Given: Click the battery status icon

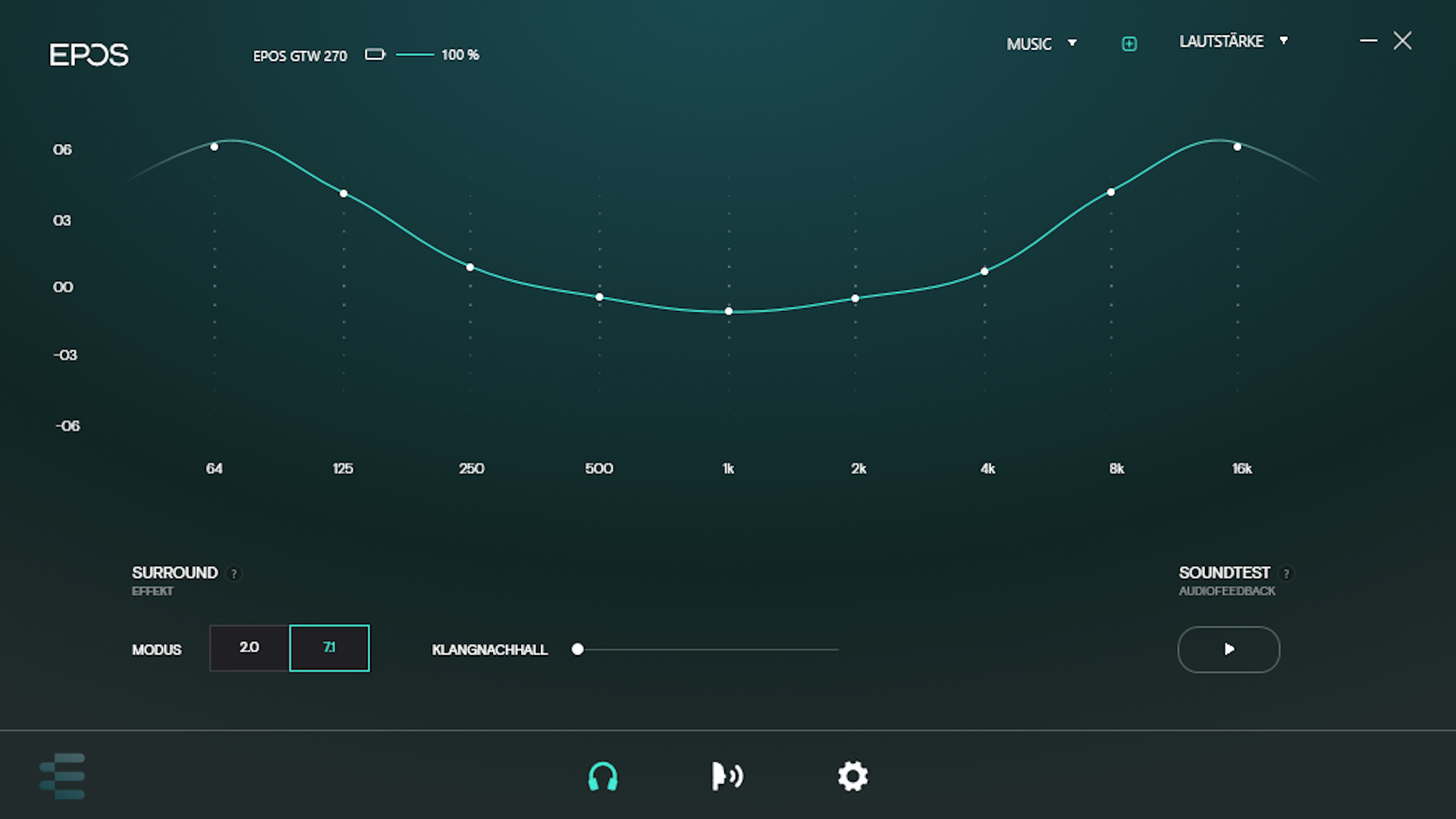Looking at the screenshot, I should [375, 55].
